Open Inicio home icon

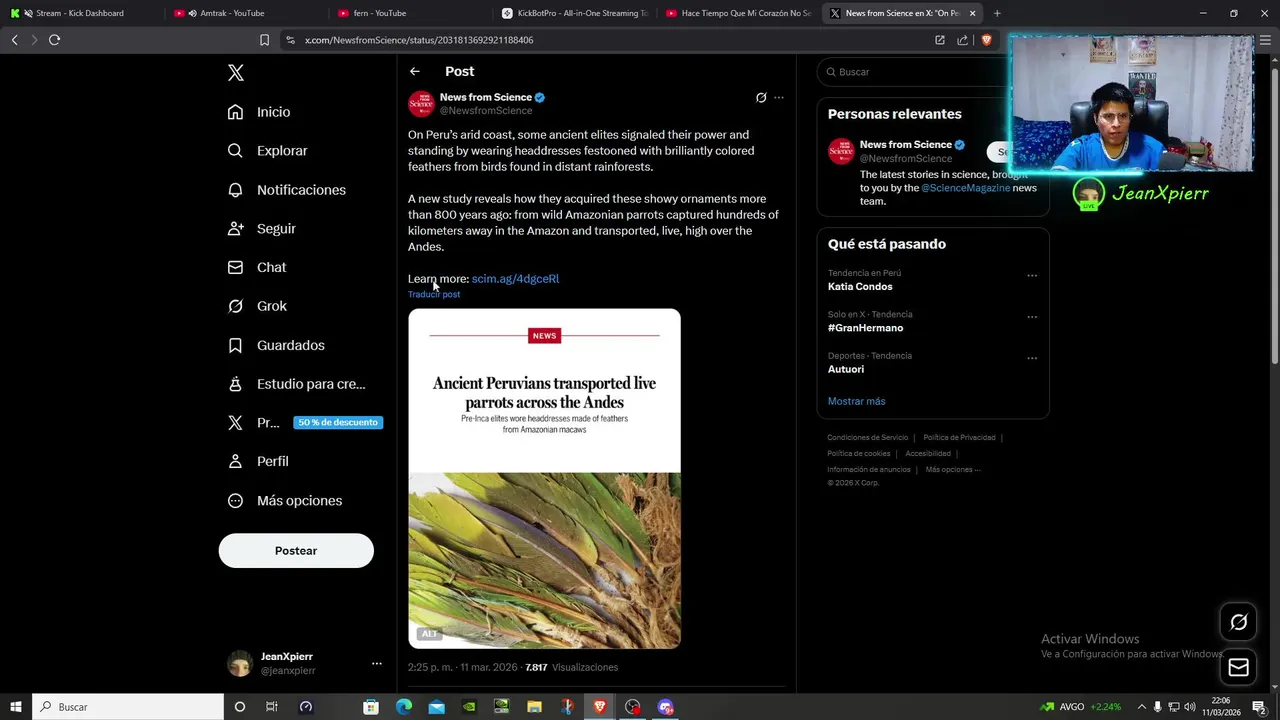pos(235,112)
